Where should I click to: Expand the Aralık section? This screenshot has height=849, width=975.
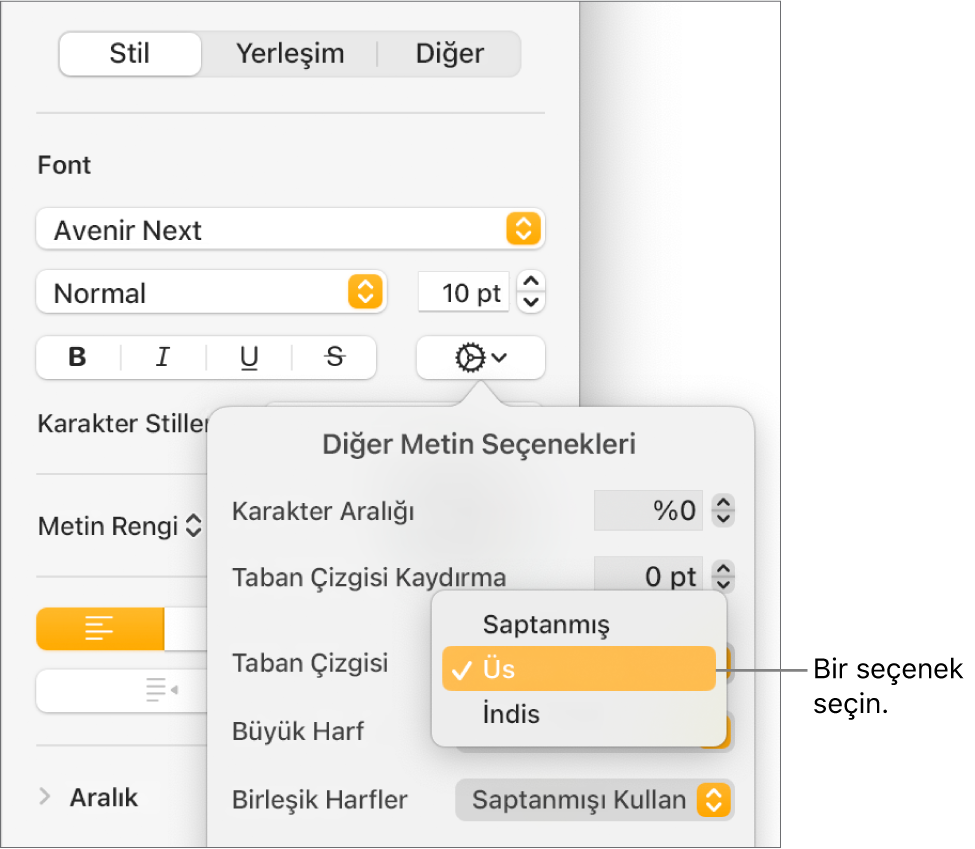coord(45,796)
